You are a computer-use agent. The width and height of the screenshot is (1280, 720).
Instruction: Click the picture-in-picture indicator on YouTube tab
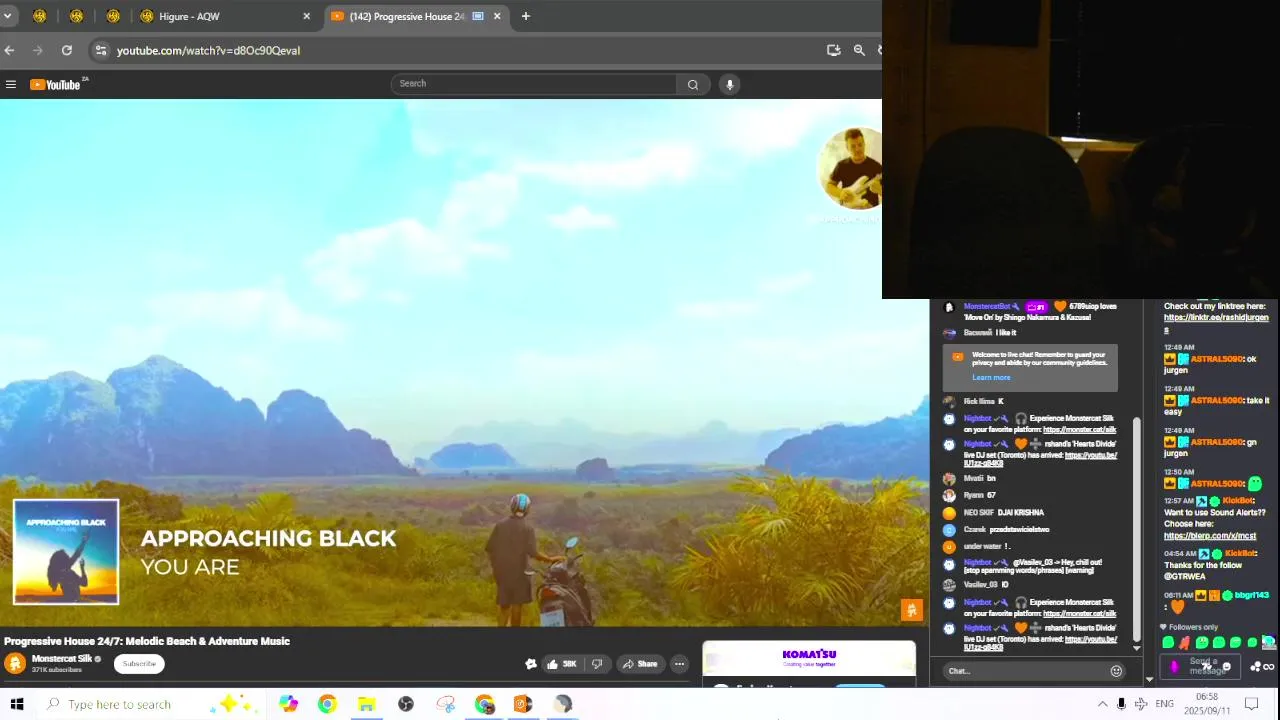(x=478, y=16)
